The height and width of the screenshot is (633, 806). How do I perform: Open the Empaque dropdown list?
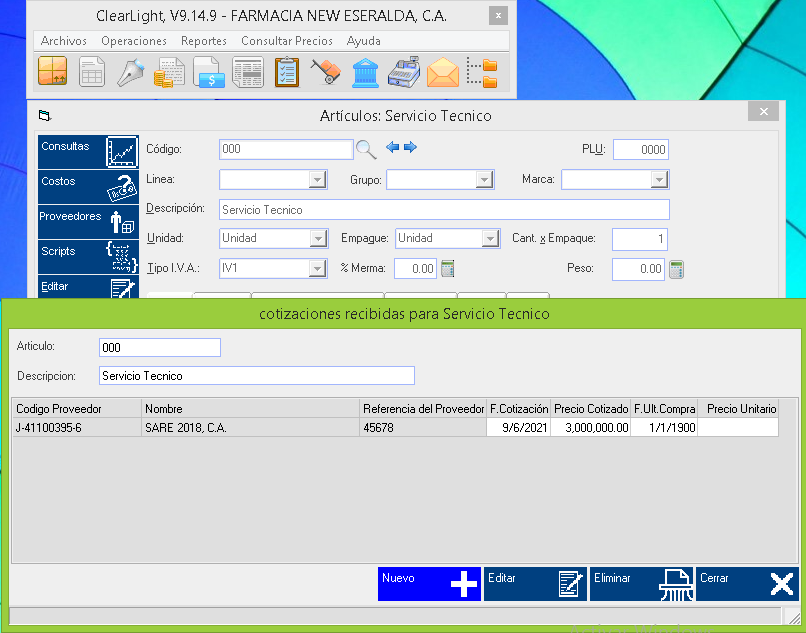pos(490,239)
